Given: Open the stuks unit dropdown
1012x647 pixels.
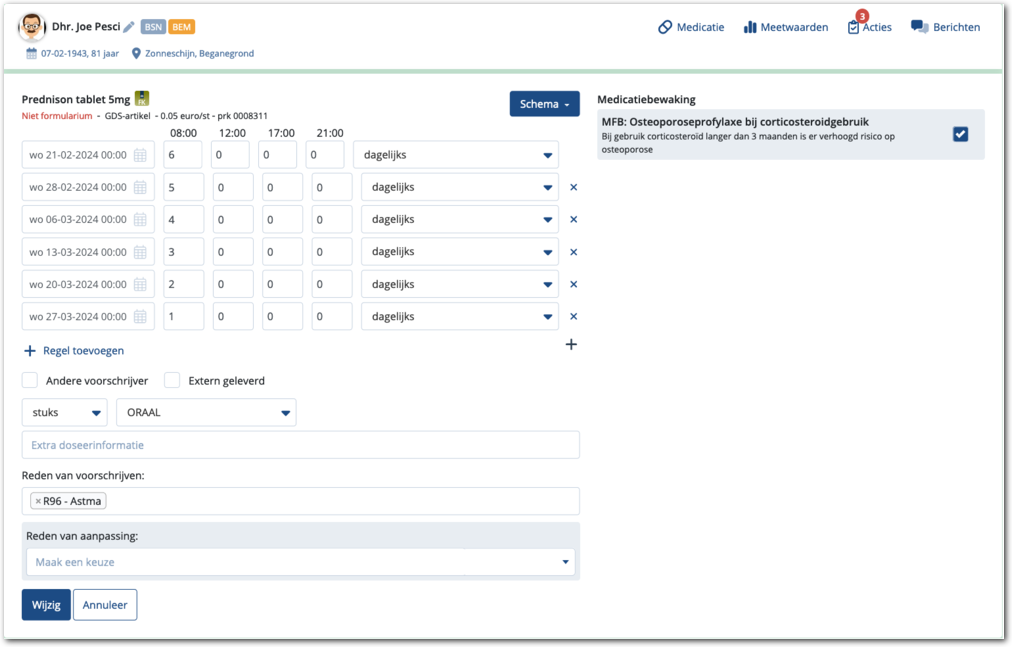Looking at the screenshot, I should pyautogui.click(x=64, y=412).
